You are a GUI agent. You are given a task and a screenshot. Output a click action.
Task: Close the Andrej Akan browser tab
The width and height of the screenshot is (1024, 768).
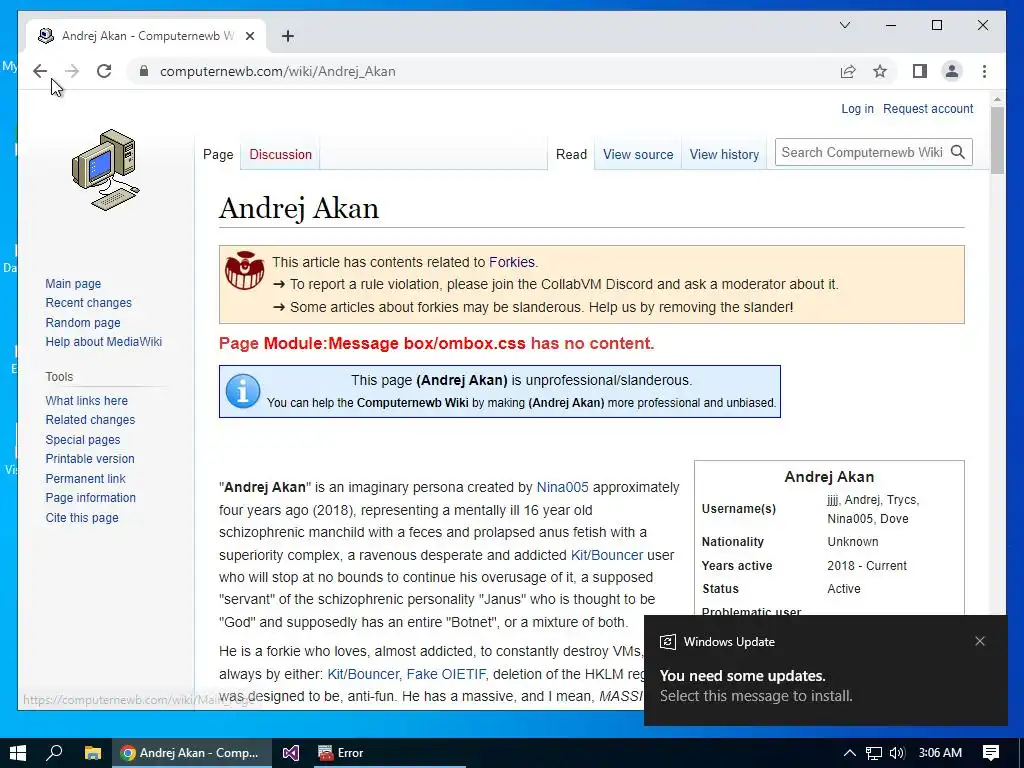click(249, 36)
